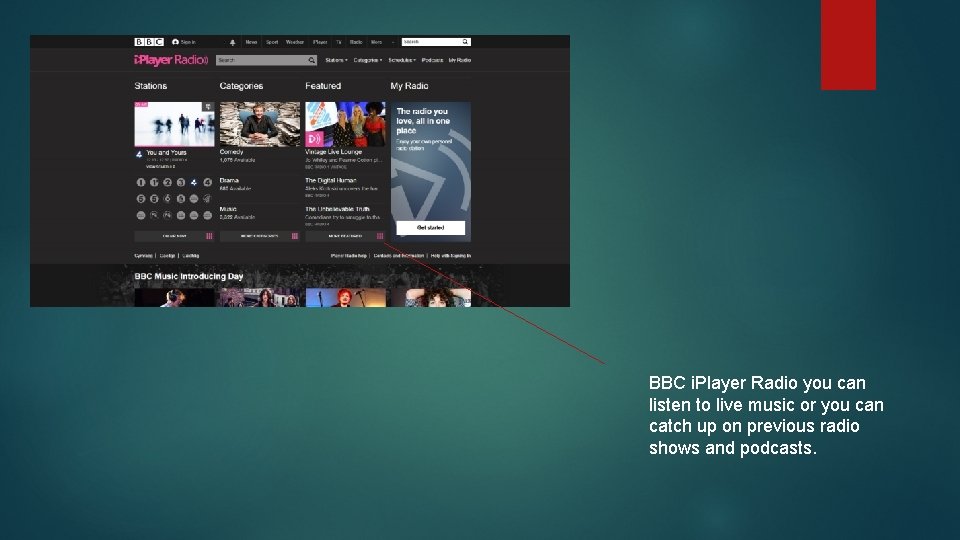Image resolution: width=960 pixels, height=540 pixels.
Task: Expand the Schedules dropdown in the nav bar
Action: point(402,60)
